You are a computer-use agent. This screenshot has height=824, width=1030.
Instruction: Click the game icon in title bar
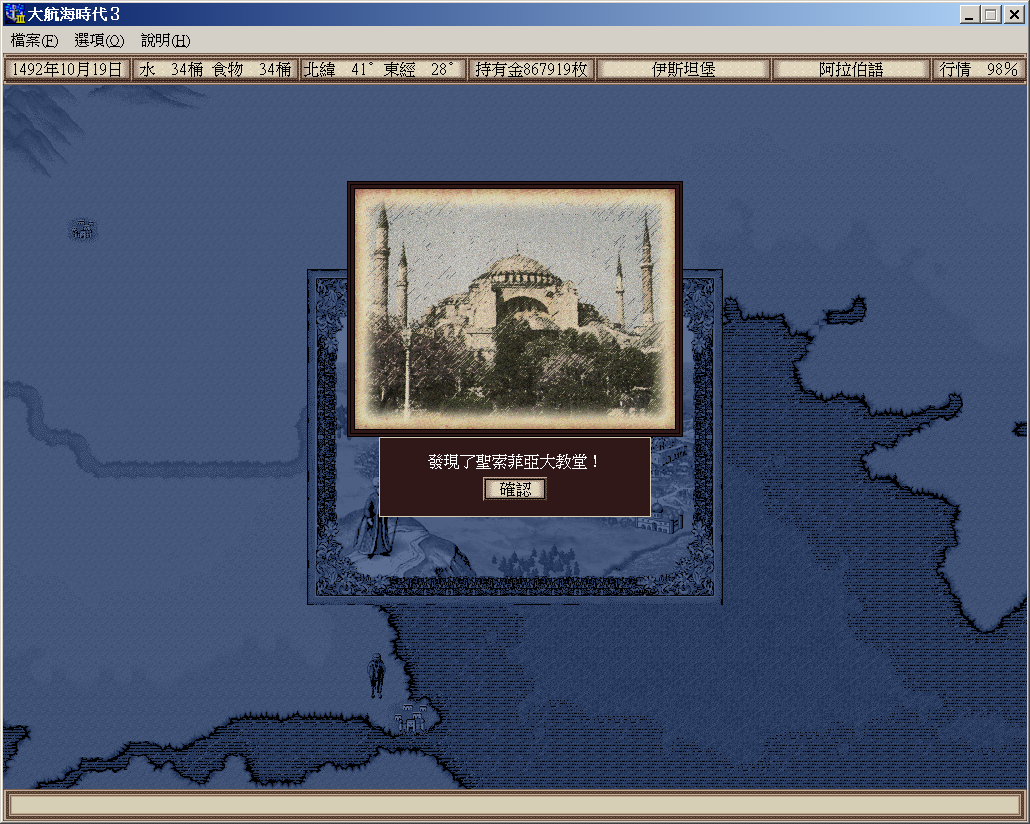click(x=14, y=15)
